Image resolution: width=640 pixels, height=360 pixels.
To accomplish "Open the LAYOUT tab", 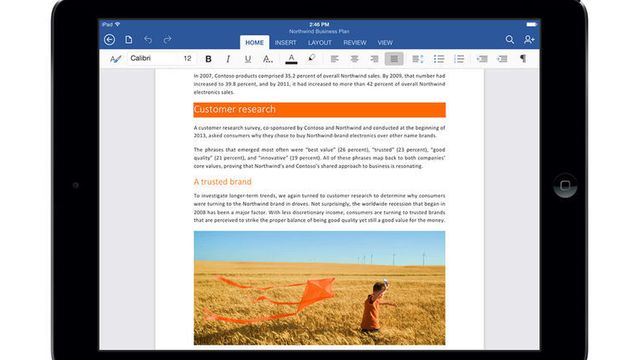I will (320, 42).
